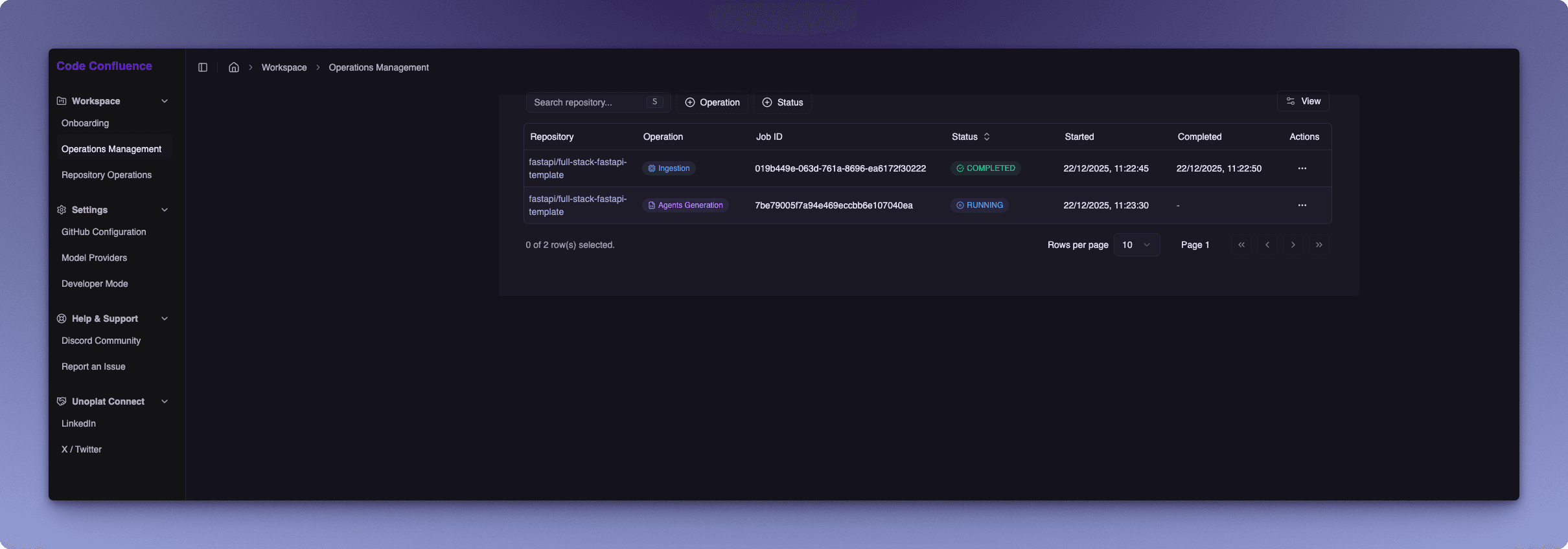Jump to the last page of results
The height and width of the screenshot is (549, 1568).
[x=1319, y=245]
